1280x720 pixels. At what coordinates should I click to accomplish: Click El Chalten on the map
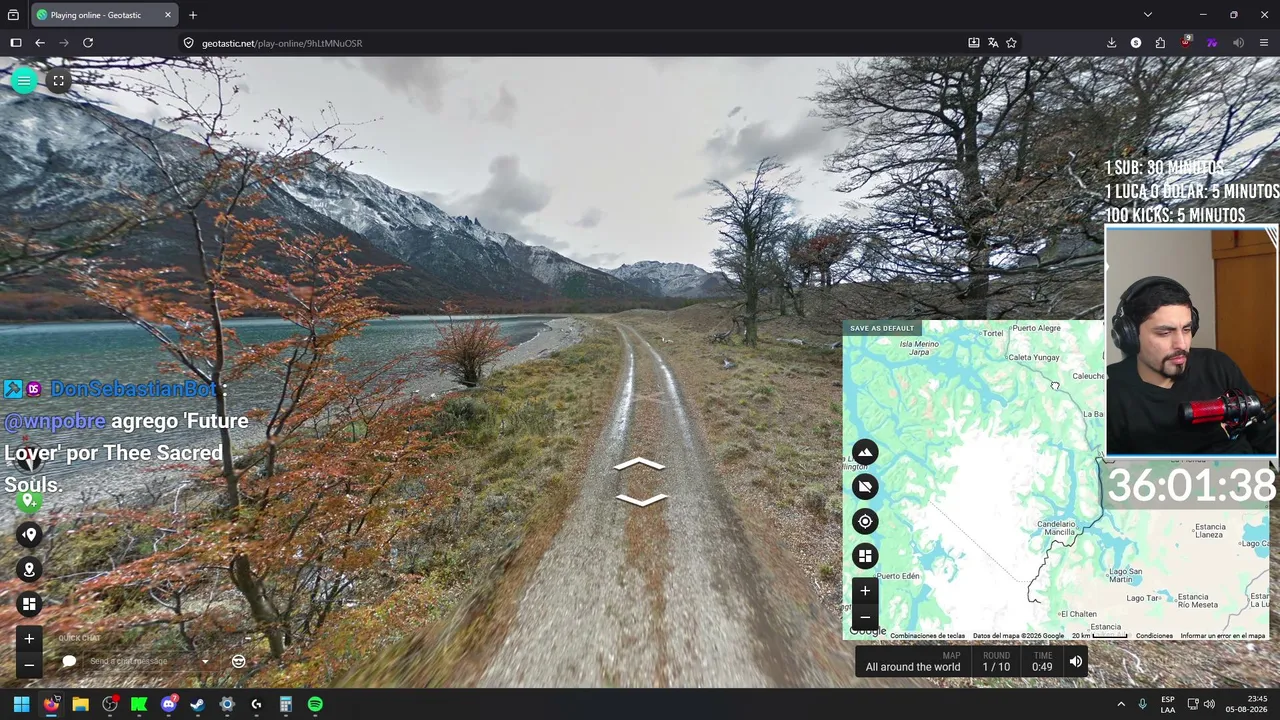(x=1077, y=614)
